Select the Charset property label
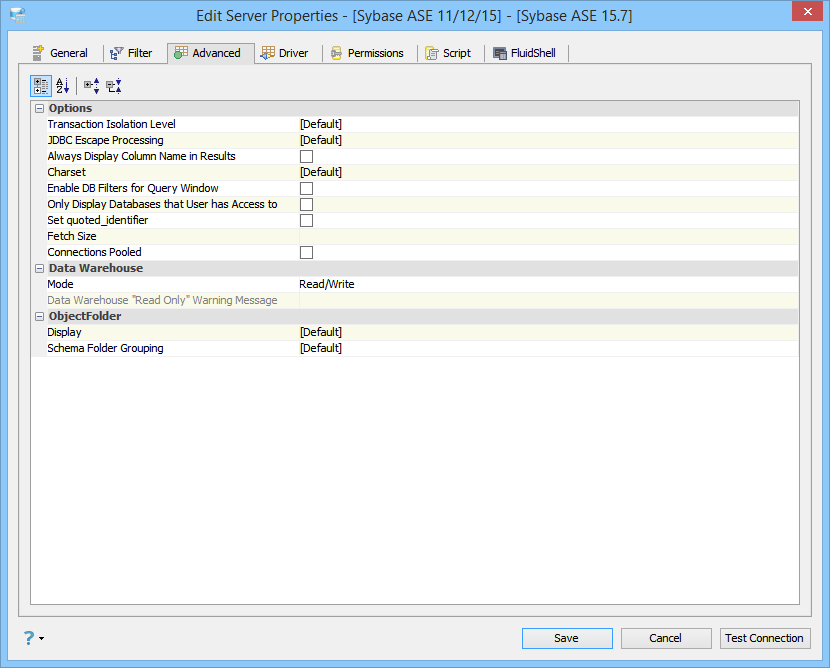The image size is (830, 668). [x=66, y=172]
